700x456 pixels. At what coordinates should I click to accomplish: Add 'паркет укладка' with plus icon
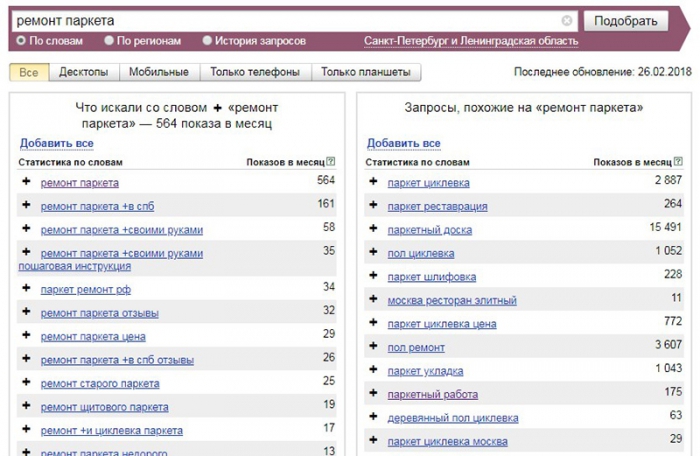click(374, 370)
